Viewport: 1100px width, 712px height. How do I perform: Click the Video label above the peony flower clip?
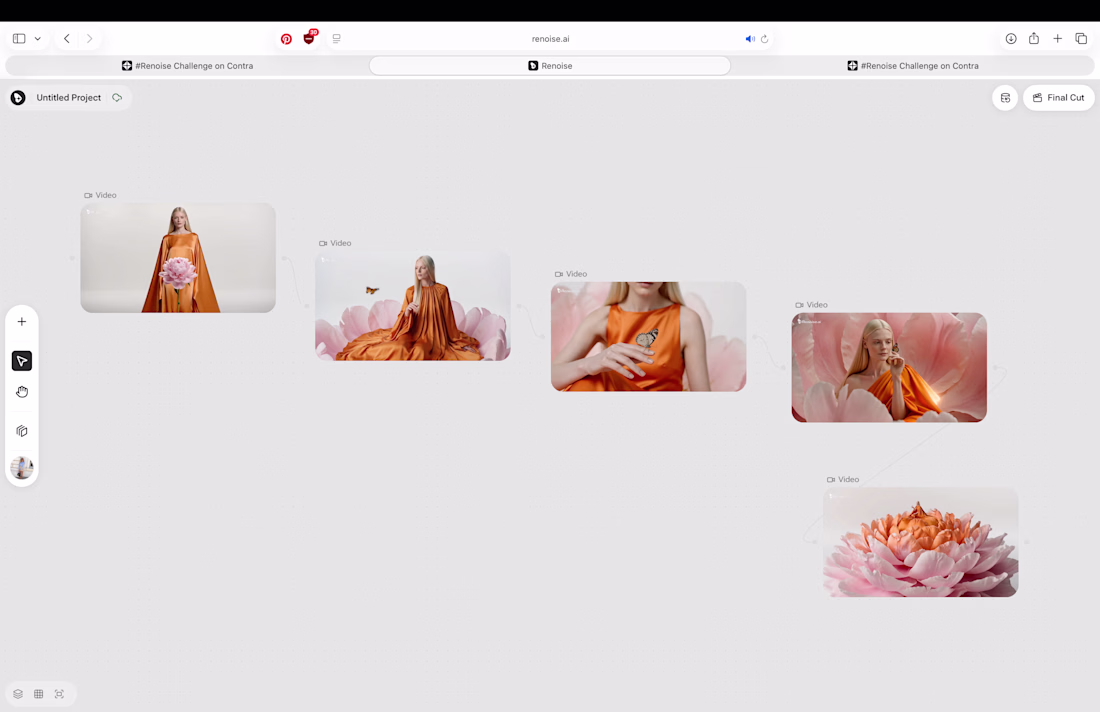coord(843,480)
